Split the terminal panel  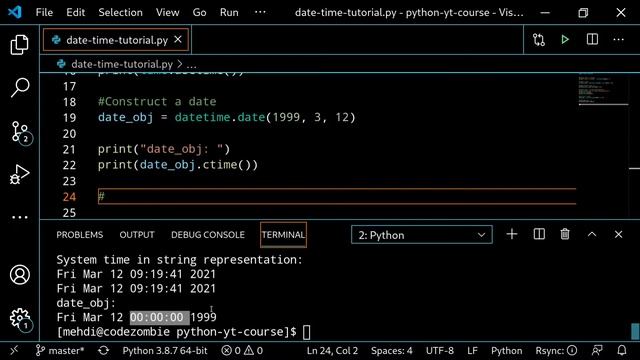(x=539, y=234)
